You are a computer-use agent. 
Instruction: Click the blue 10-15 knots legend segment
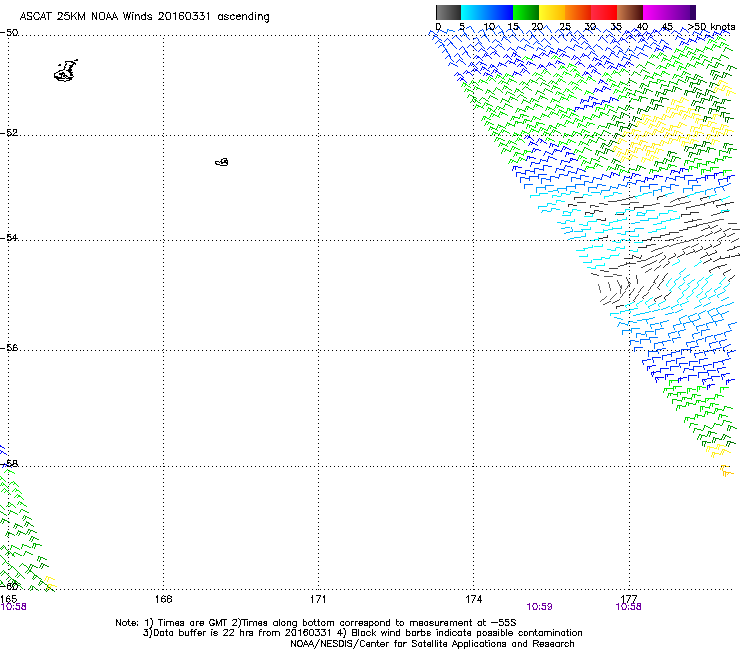(x=499, y=12)
